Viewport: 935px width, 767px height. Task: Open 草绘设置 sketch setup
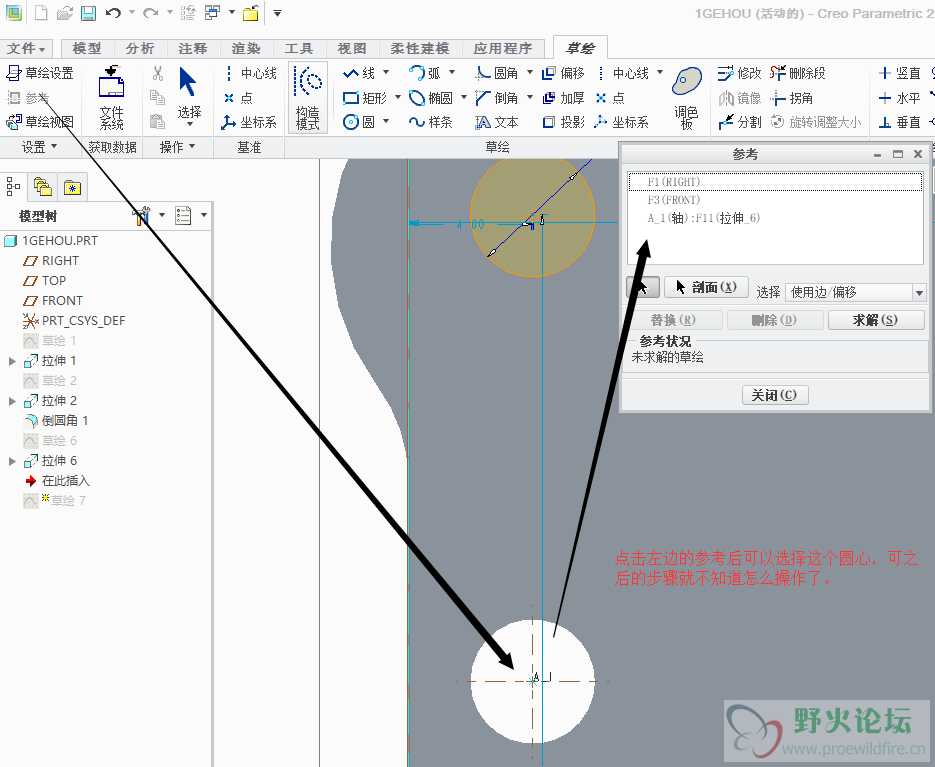coord(40,73)
